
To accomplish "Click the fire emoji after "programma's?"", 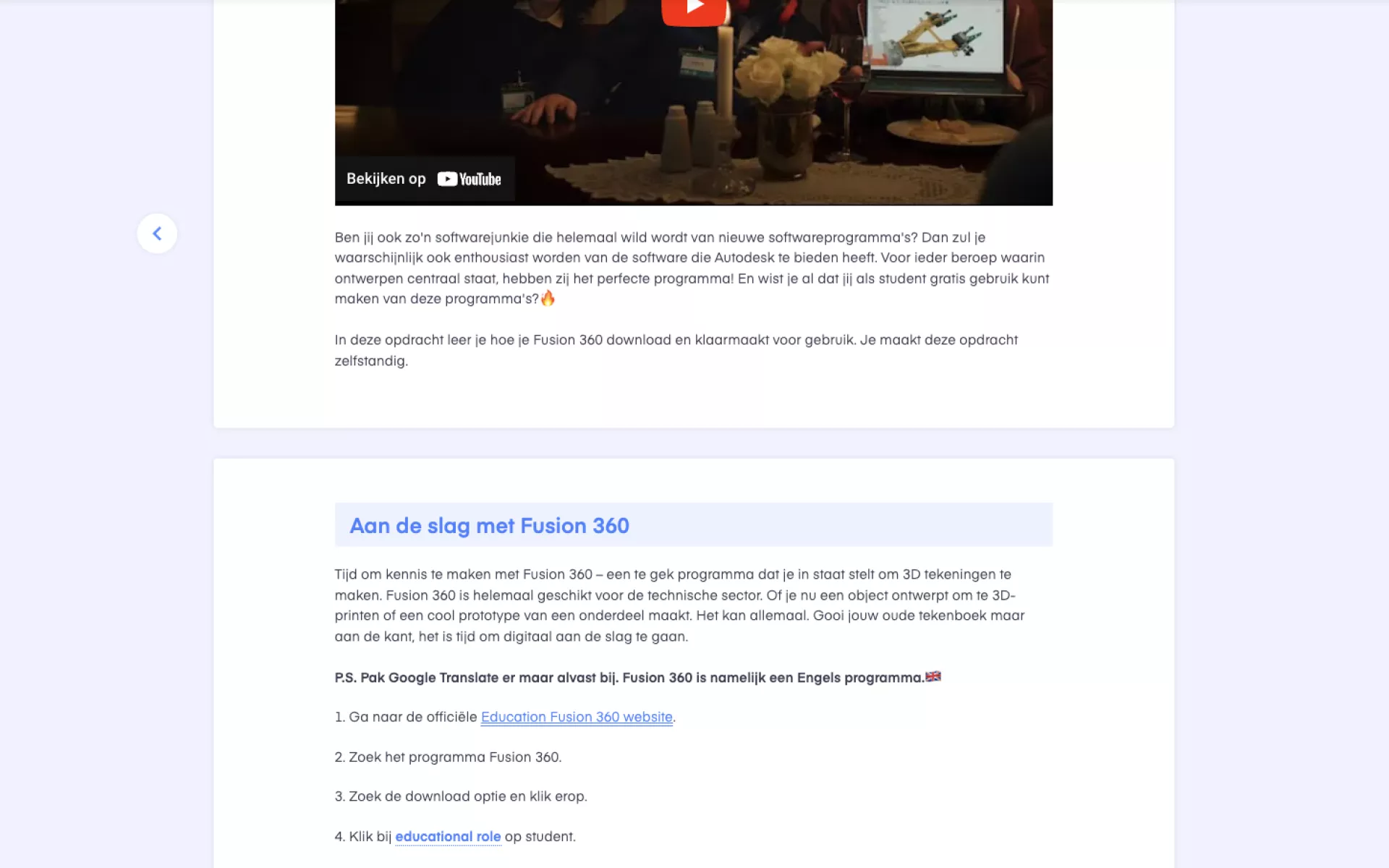I will 548,298.
